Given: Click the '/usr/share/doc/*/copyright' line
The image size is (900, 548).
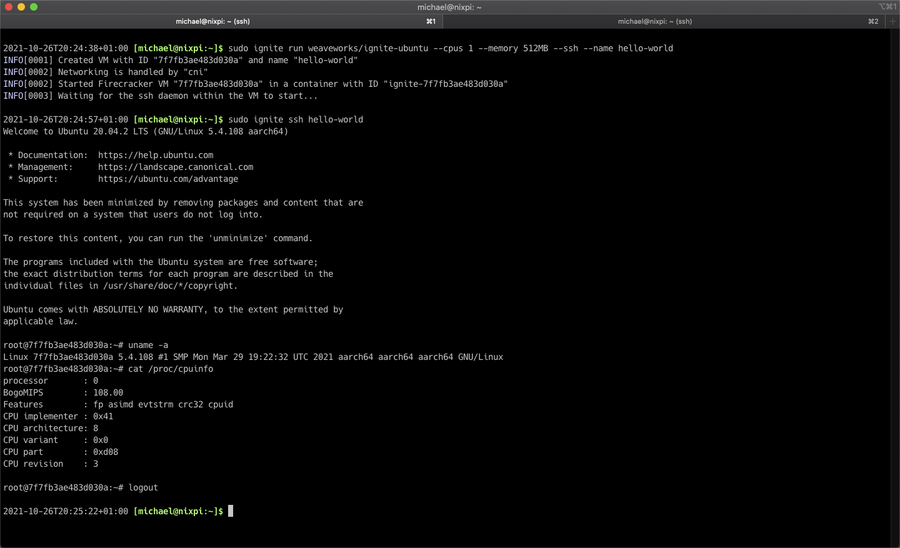Looking at the screenshot, I should point(120,286).
